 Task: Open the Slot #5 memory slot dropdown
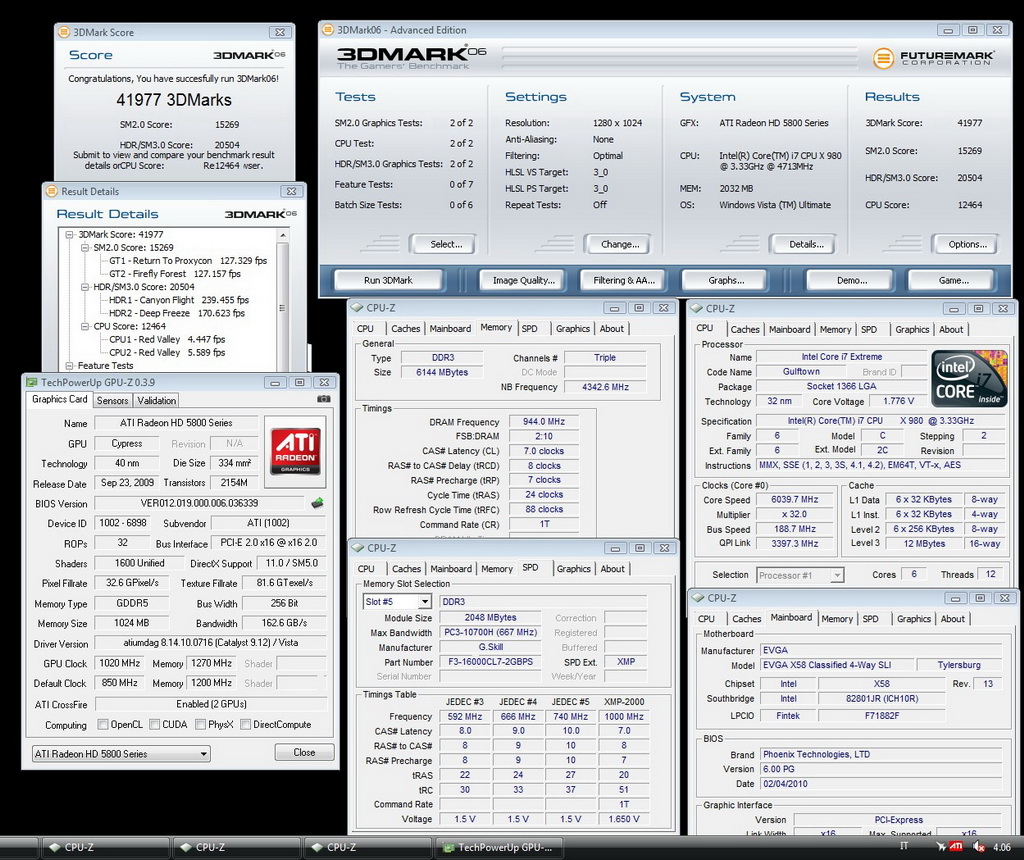coord(397,601)
